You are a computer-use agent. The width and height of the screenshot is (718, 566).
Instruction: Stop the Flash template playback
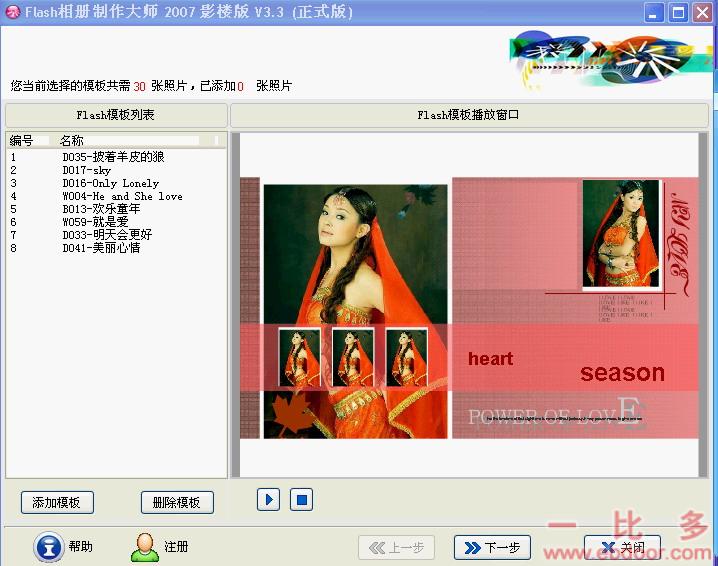[x=301, y=500]
